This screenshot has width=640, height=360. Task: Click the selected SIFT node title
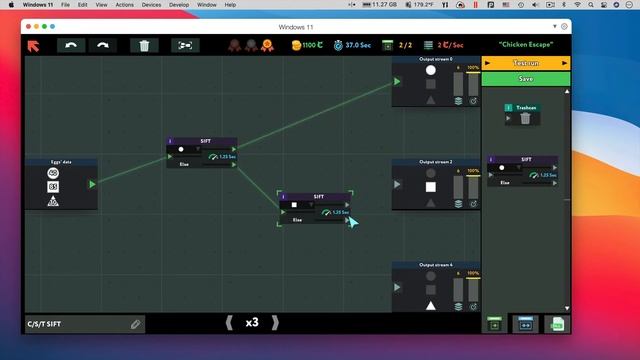(x=318, y=197)
